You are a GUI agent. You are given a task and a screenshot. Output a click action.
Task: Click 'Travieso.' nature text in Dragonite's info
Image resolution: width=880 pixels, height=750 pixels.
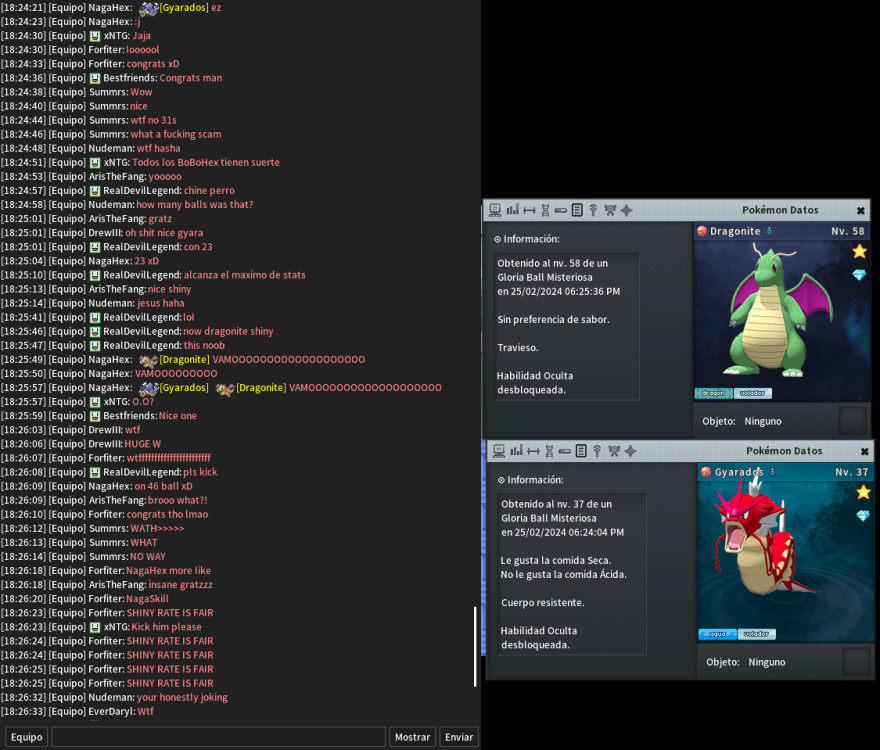518,347
